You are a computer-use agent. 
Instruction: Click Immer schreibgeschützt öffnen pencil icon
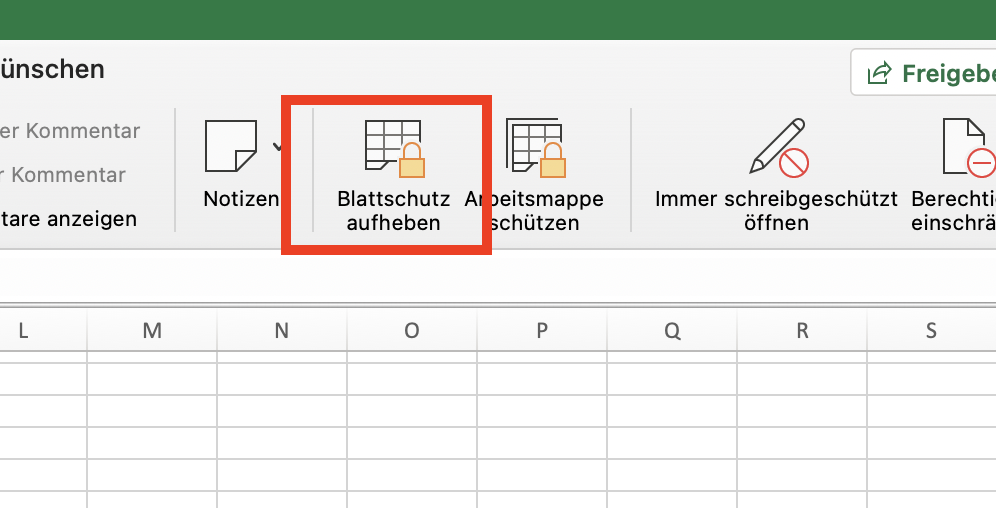click(x=777, y=147)
